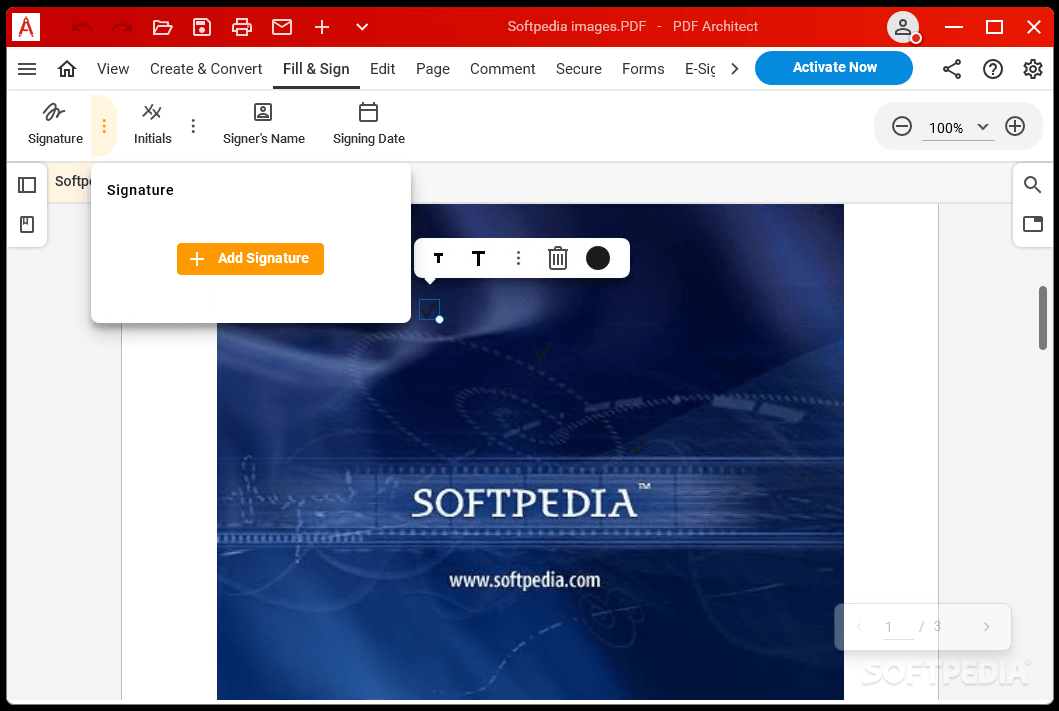Click the plus icon in title bar

[322, 27]
